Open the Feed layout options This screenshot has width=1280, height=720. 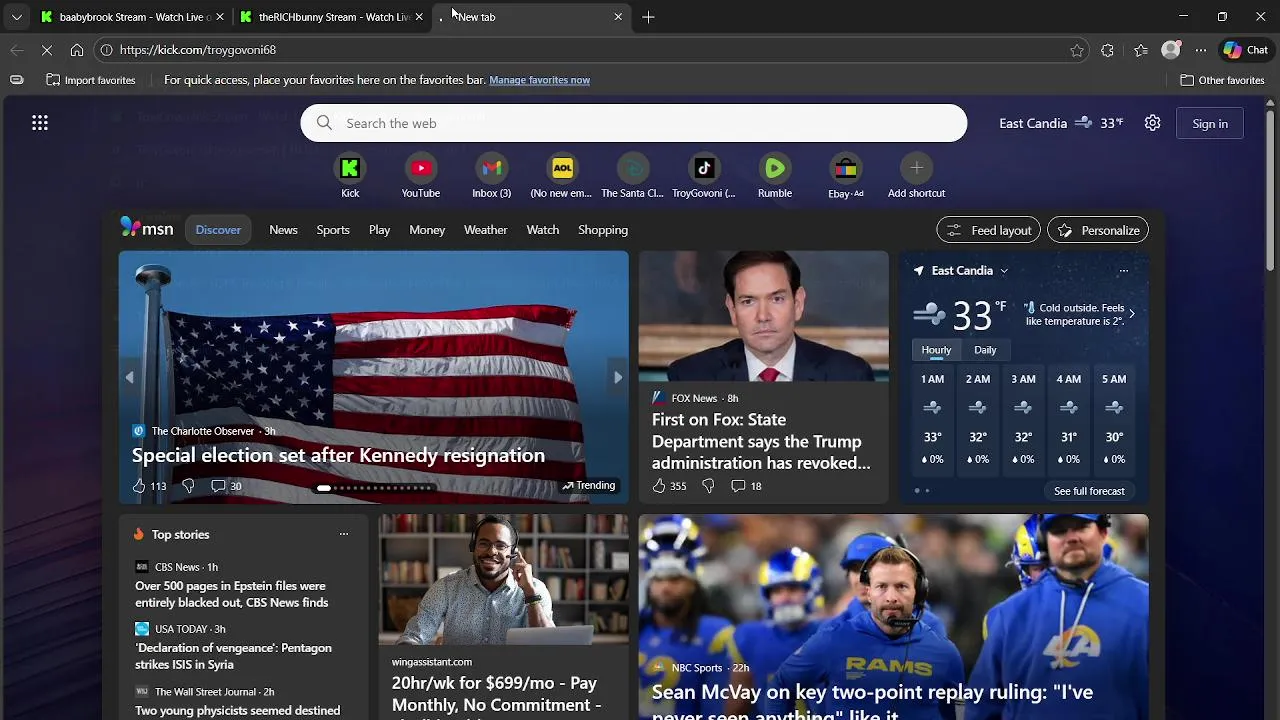989,230
